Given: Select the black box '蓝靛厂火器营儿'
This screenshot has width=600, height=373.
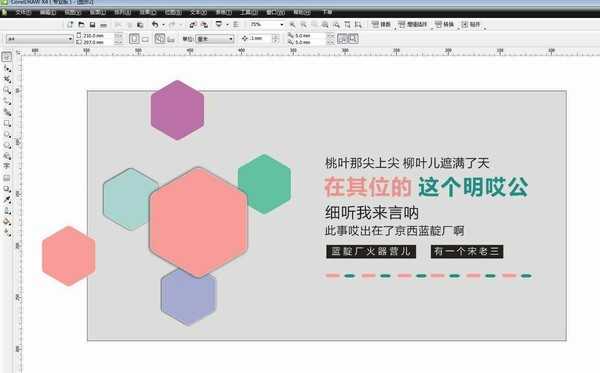Looking at the screenshot, I should (x=371, y=251).
